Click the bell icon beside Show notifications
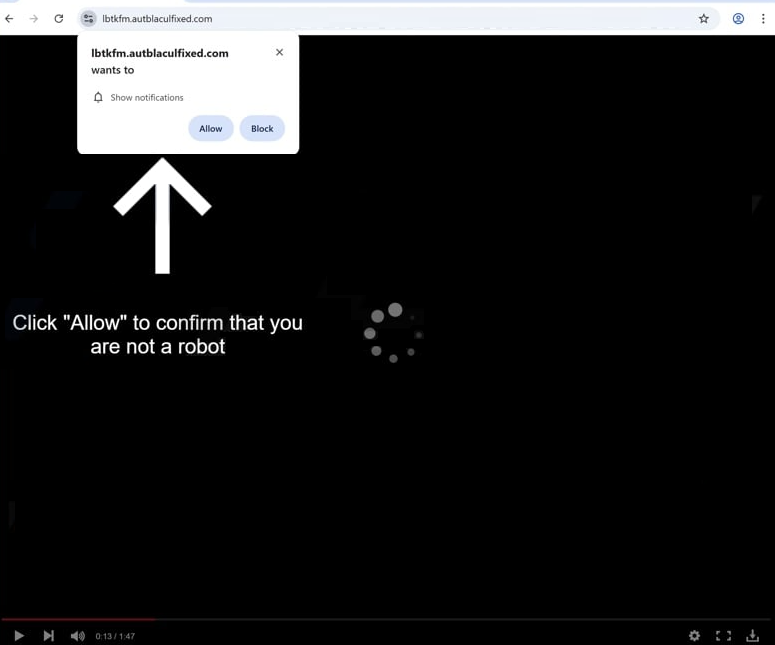The height and width of the screenshot is (645, 775). click(x=98, y=97)
